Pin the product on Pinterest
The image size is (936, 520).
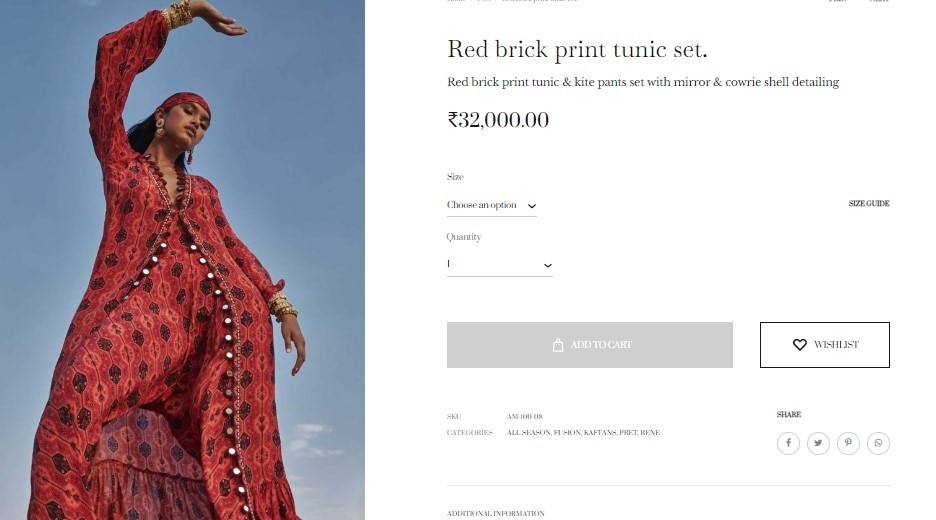click(x=848, y=443)
